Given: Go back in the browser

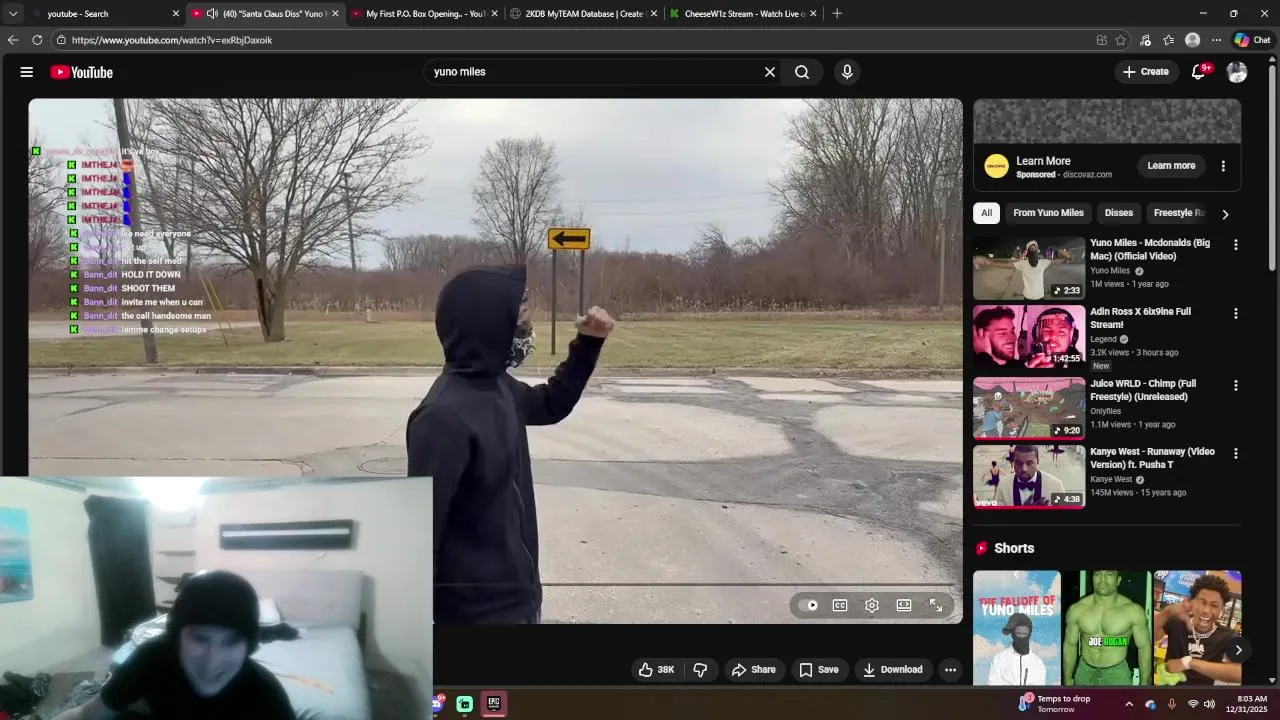Looking at the screenshot, I should point(12,40).
